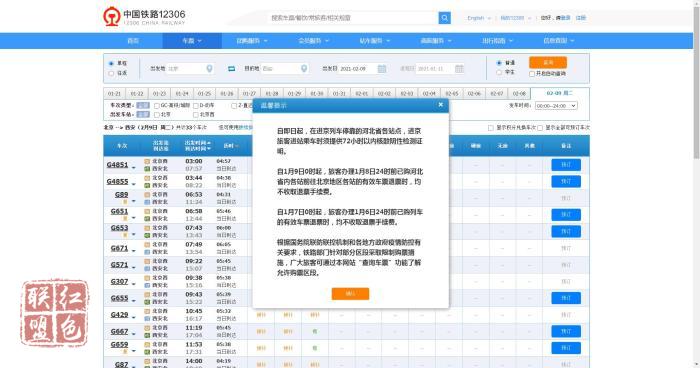Select the round-trip radio button
This screenshot has height=368, width=700.
111,73
